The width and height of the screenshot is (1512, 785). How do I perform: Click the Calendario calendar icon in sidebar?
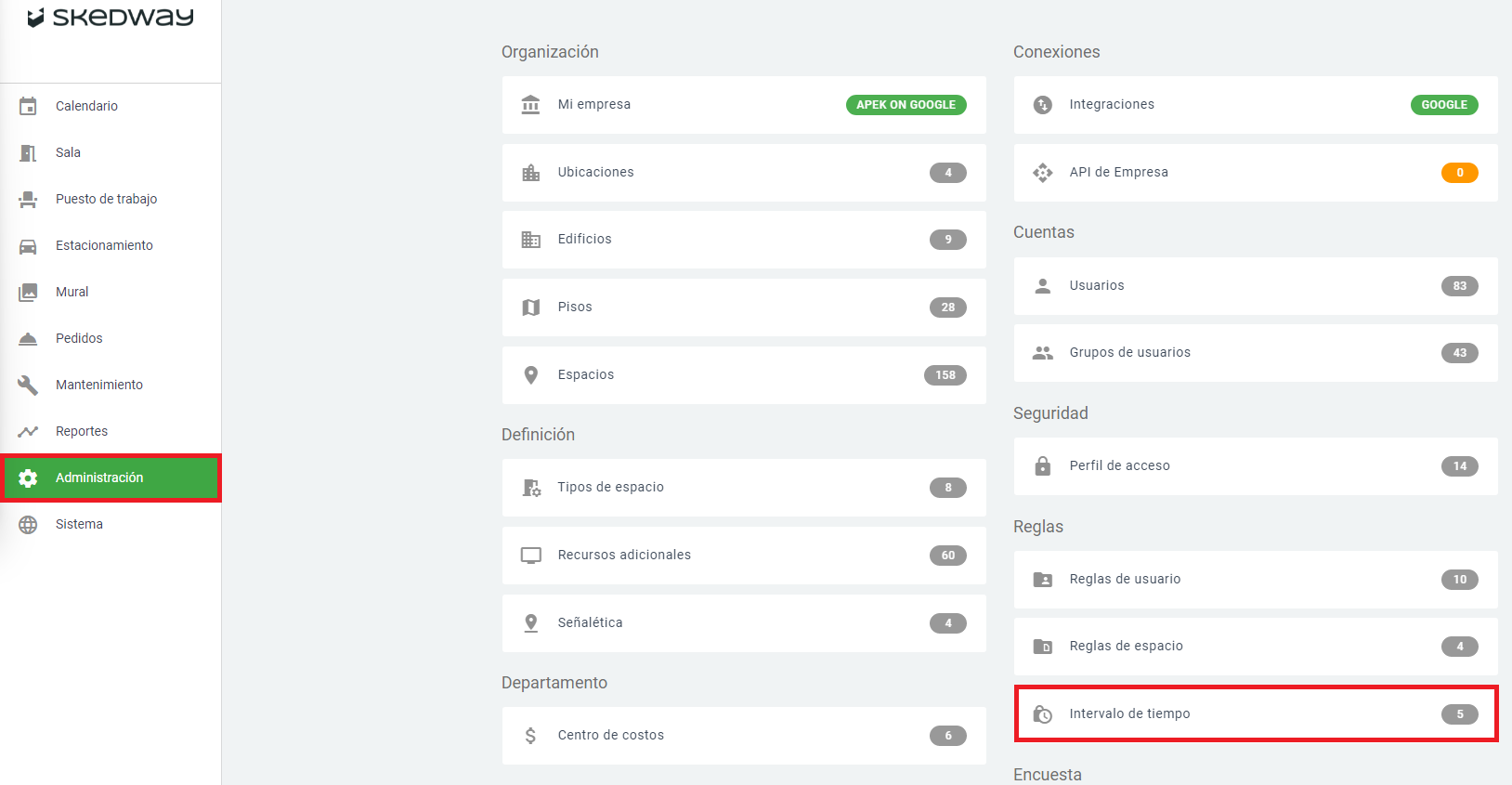[x=28, y=106]
